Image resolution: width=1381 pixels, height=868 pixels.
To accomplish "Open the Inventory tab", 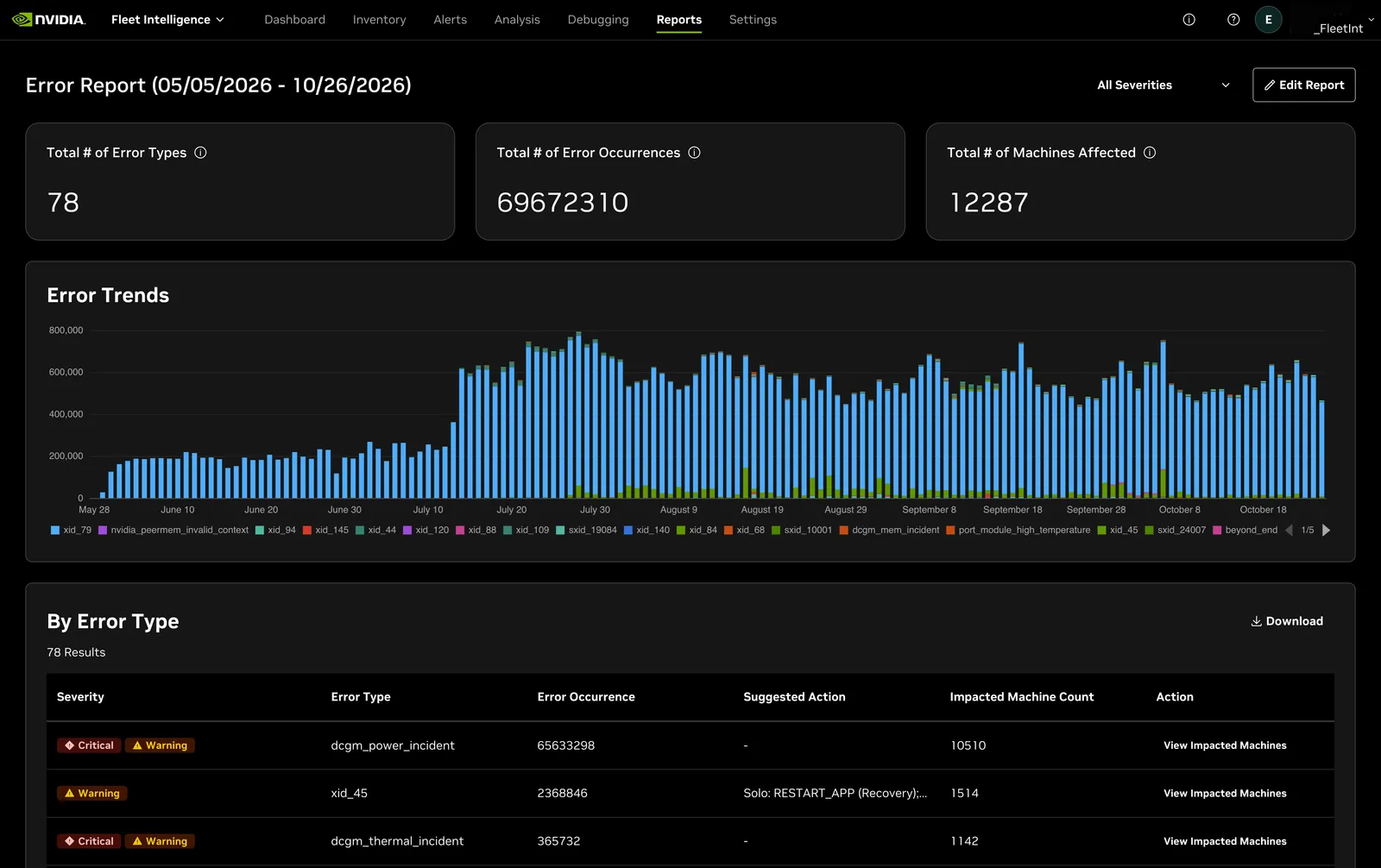I will [x=379, y=20].
